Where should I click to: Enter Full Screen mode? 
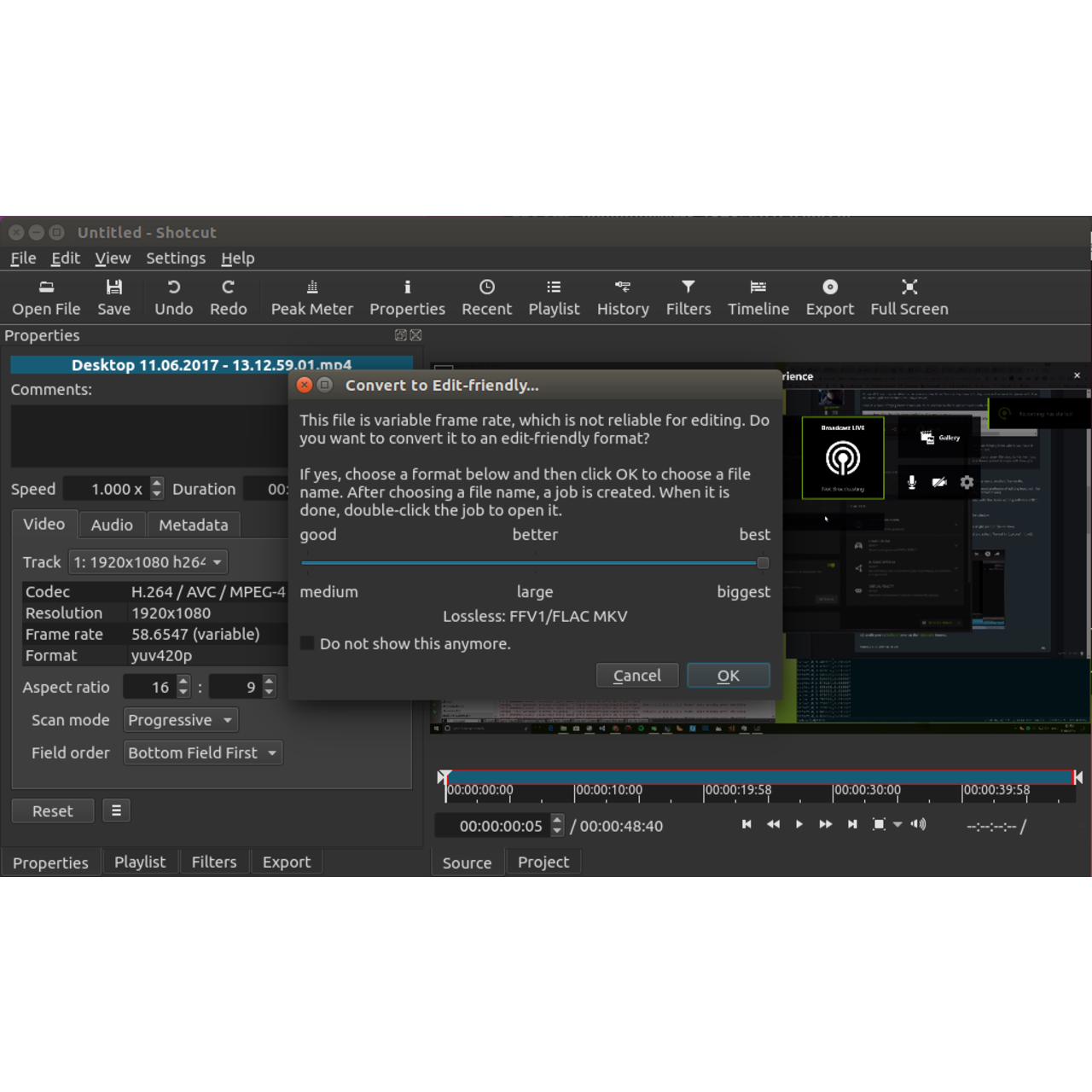[909, 297]
